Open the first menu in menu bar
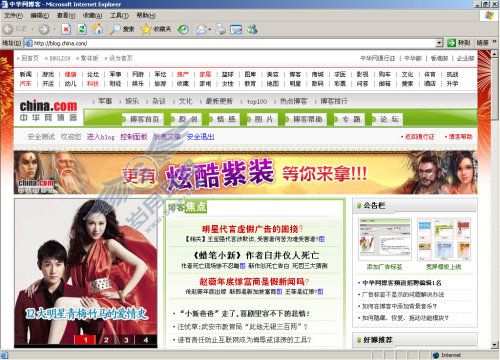Image resolution: width=500 pixels, height=360 pixels. pyautogui.click(x=13, y=15)
